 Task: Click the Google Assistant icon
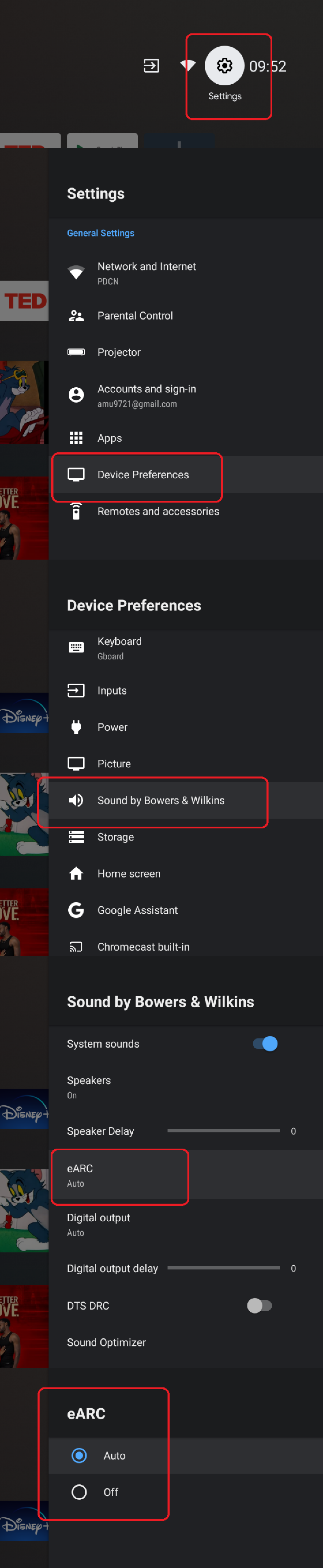point(76,910)
